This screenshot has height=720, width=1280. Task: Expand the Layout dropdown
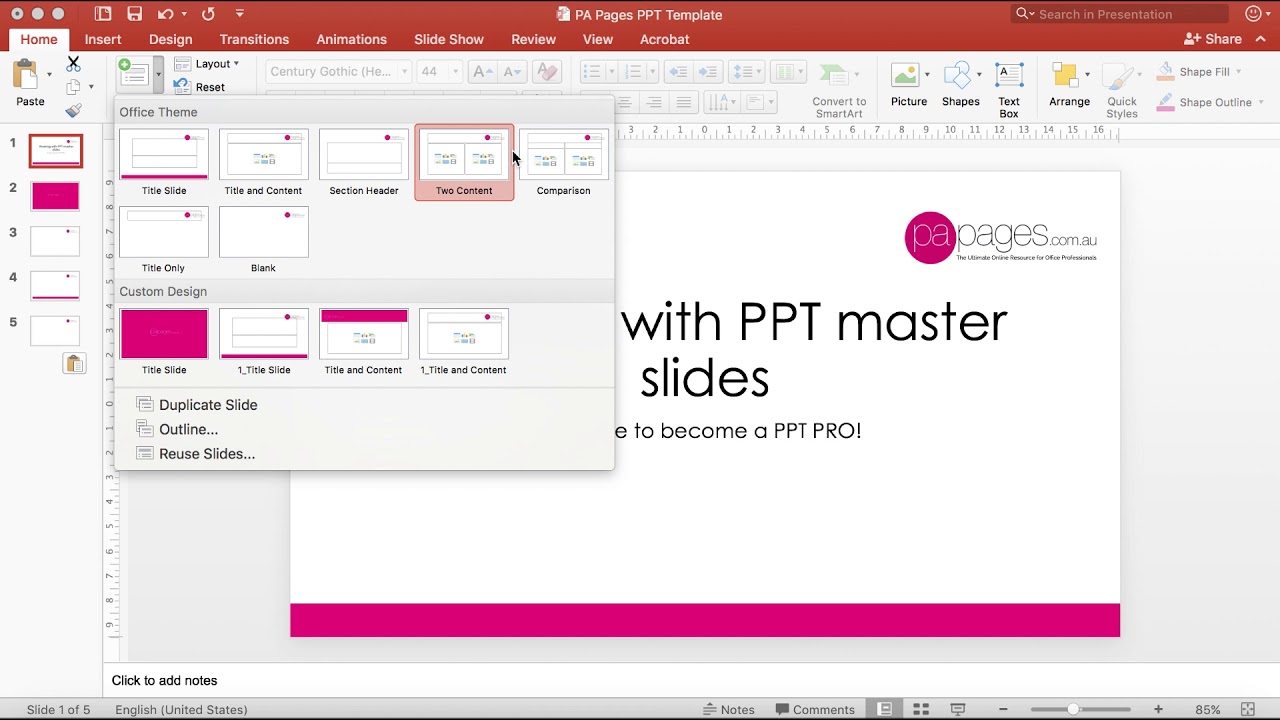tap(208, 63)
